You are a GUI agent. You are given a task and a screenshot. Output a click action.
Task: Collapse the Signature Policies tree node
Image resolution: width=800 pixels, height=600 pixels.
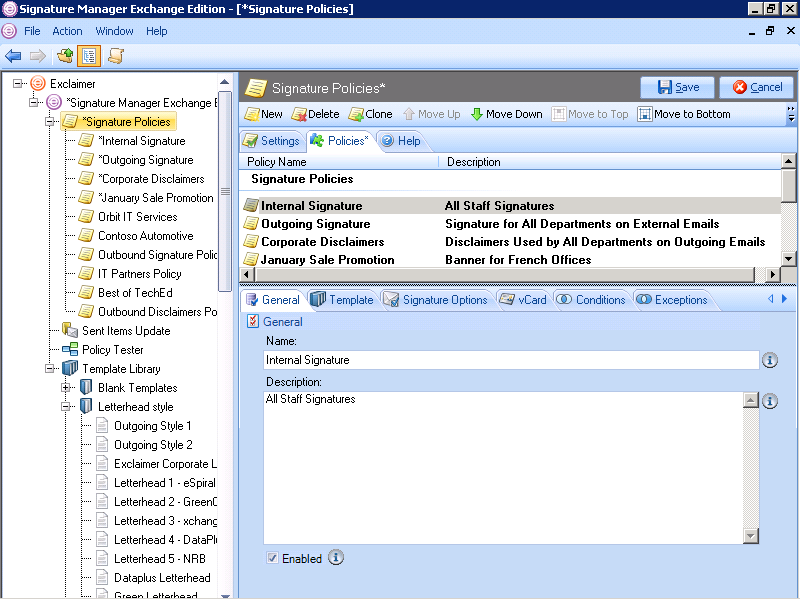point(49,121)
